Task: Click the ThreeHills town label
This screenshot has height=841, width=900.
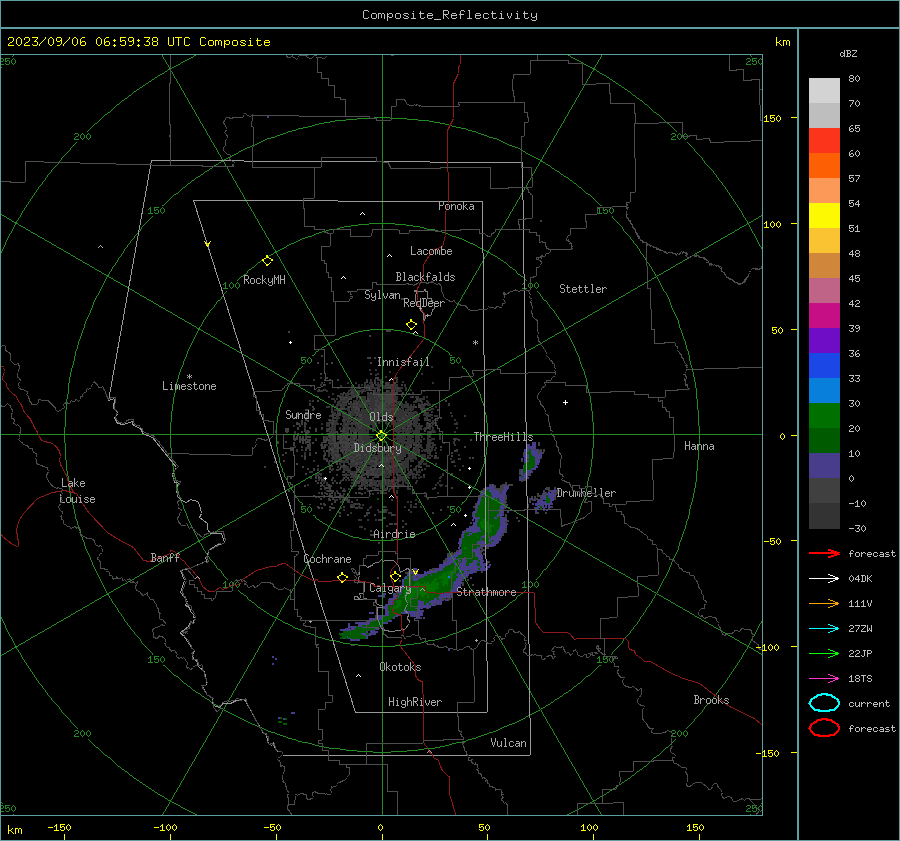Action: tap(503, 437)
